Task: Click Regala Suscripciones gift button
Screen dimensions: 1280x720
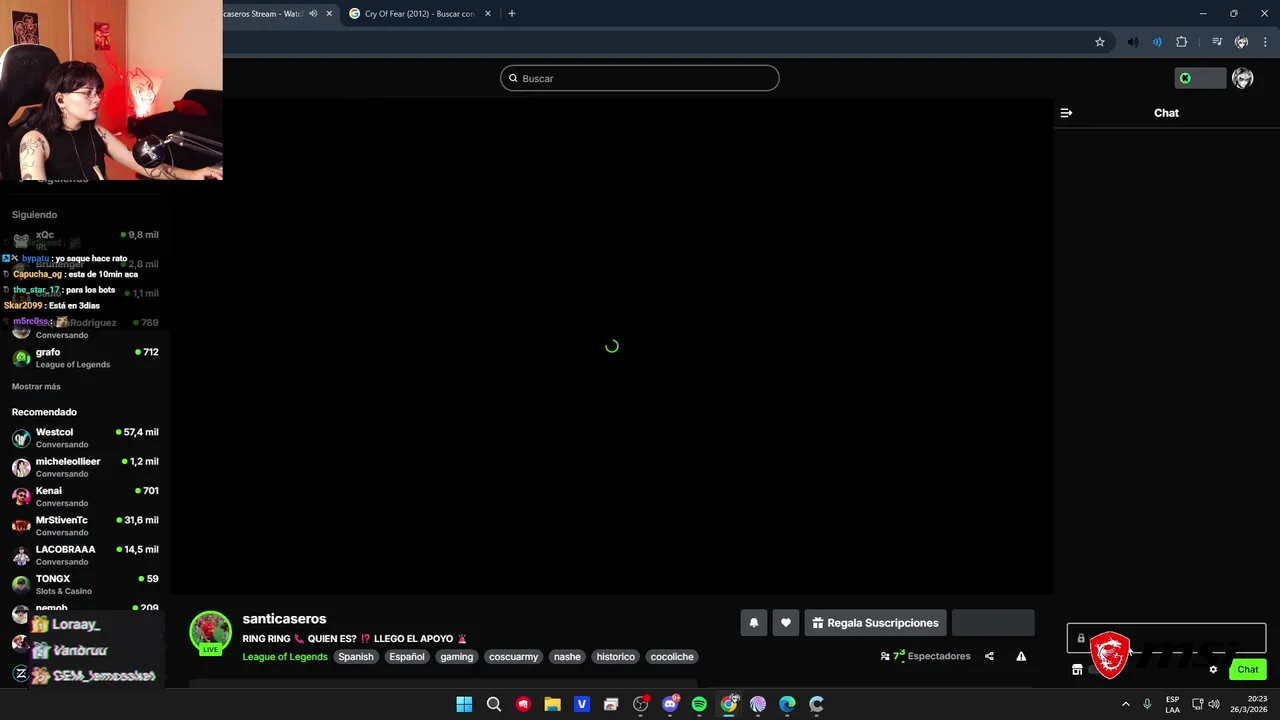Action: click(x=875, y=623)
